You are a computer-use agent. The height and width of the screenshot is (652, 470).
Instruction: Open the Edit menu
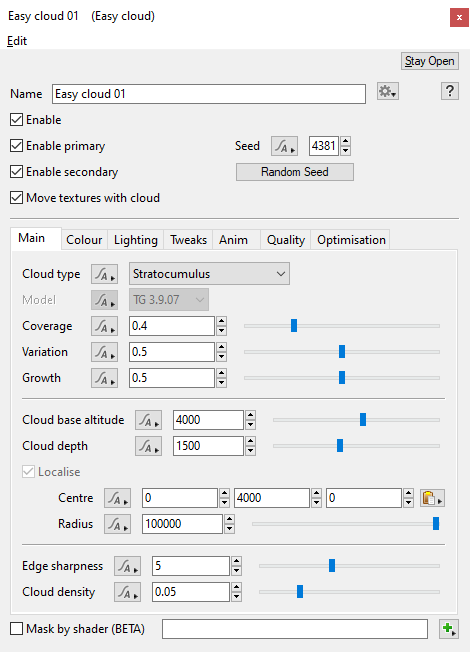[x=17, y=41]
